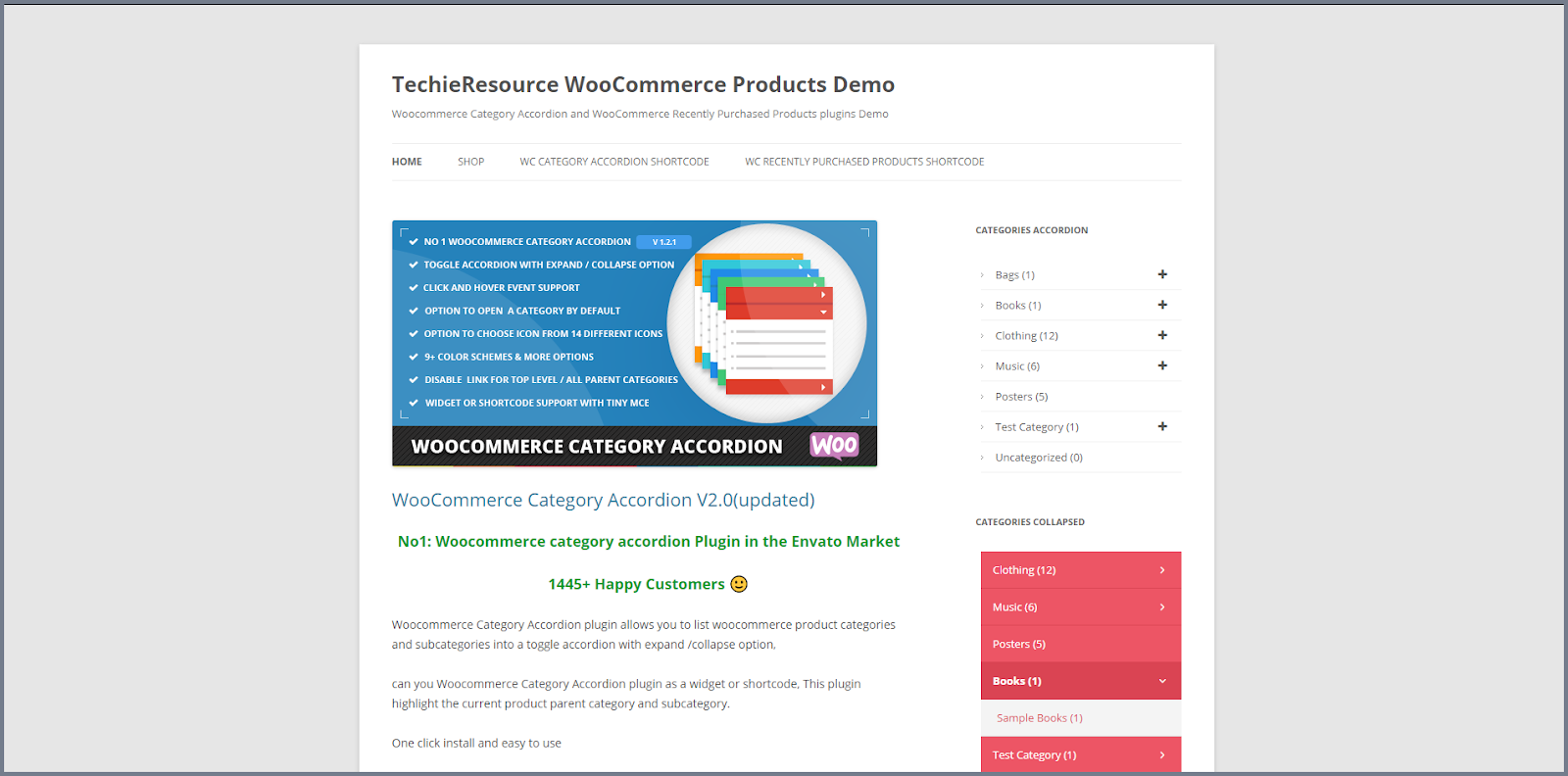Expand Clothing (12) plus icon in accordion
The width and height of the screenshot is (1568, 776).
click(1162, 335)
